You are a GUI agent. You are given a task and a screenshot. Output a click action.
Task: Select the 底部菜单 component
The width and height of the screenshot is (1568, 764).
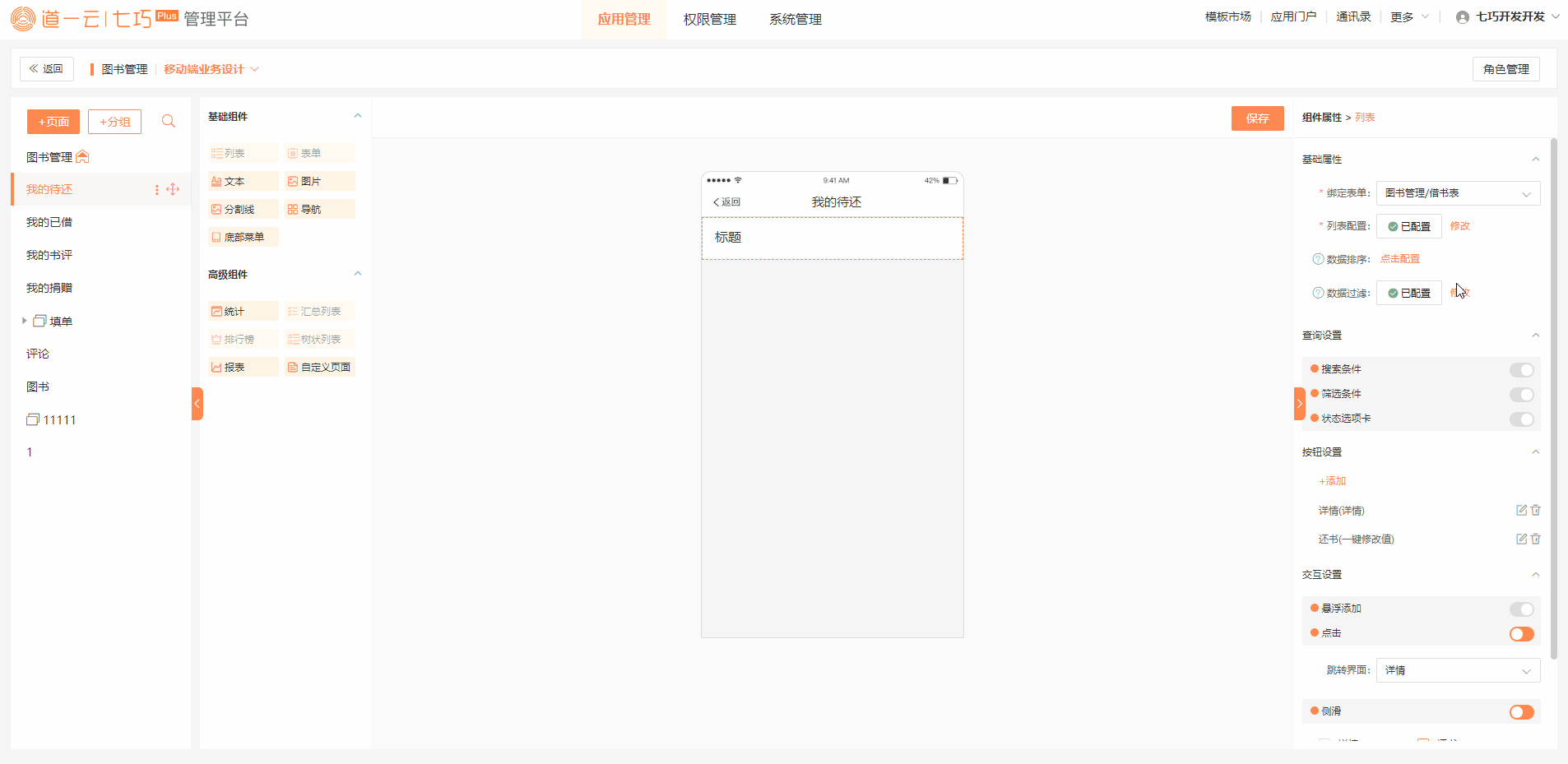point(244,238)
